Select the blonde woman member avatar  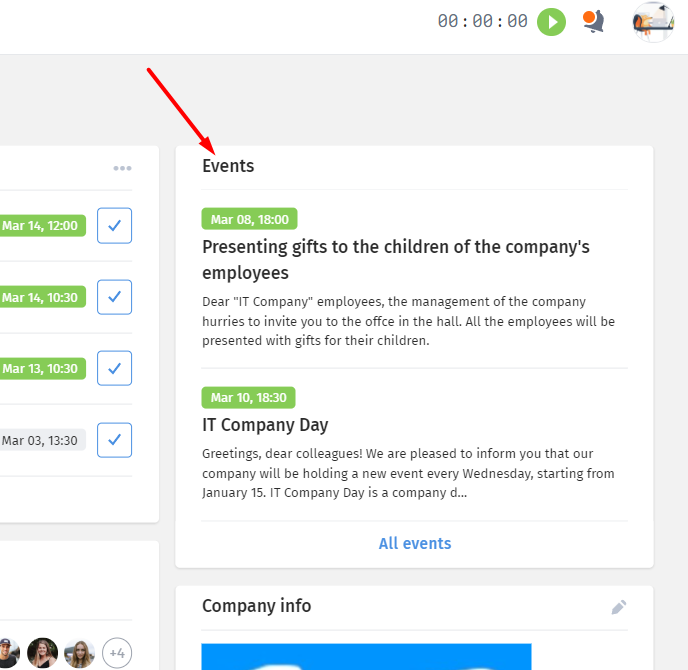coord(79,653)
